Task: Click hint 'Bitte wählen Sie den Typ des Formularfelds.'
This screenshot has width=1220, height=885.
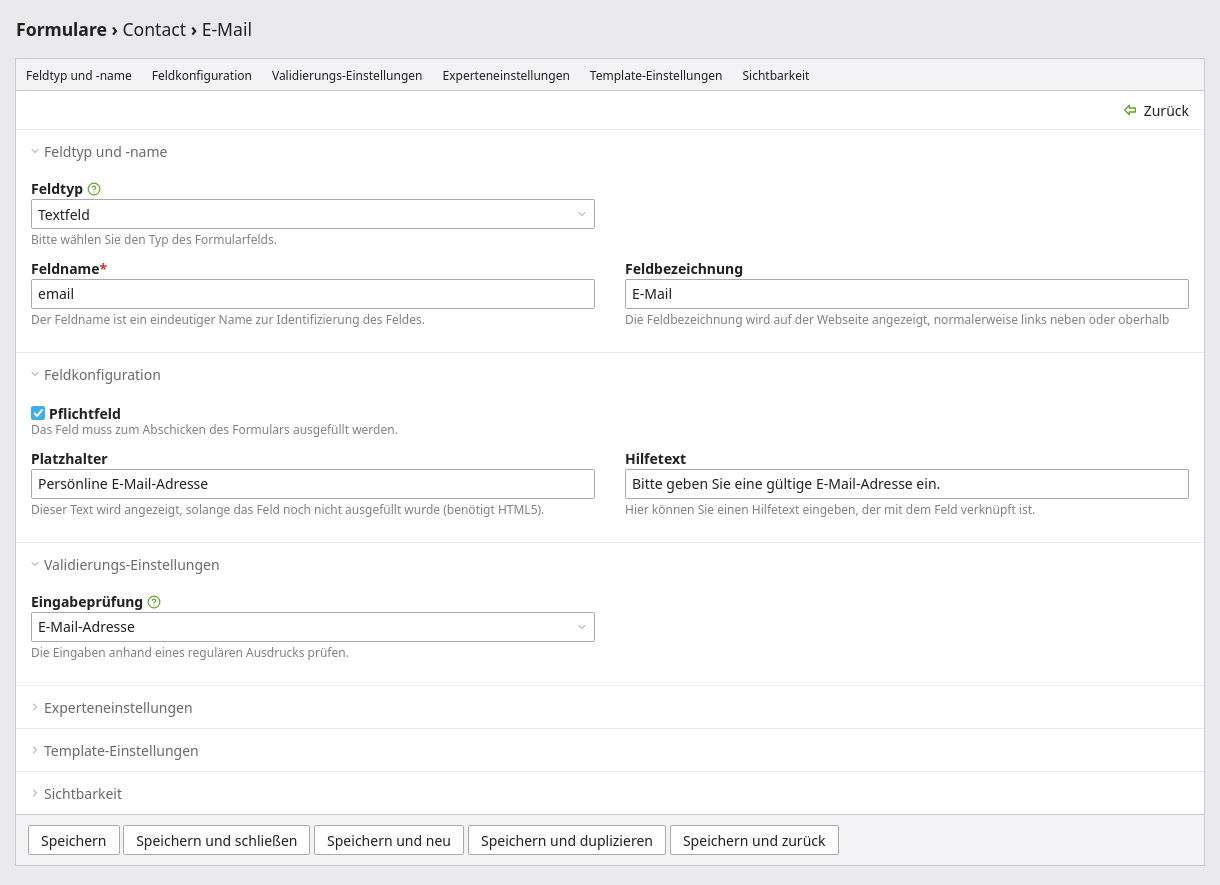Action: click(154, 240)
